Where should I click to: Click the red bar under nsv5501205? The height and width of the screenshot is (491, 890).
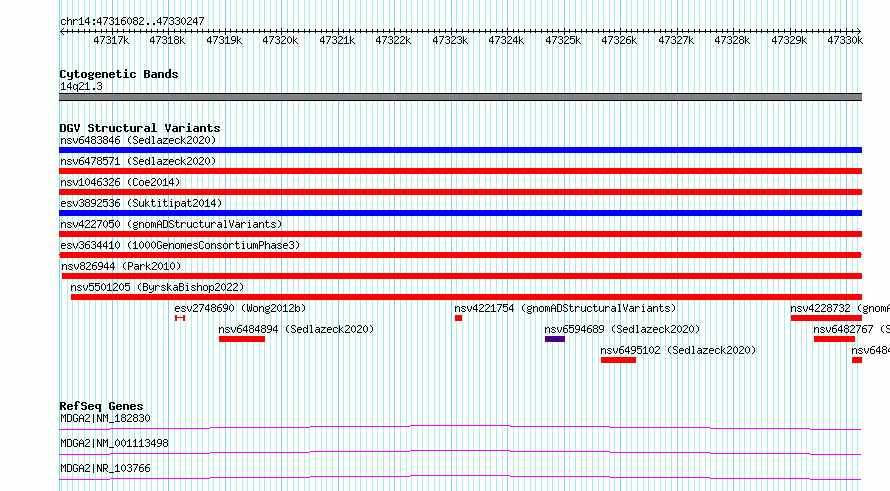pyautogui.click(x=467, y=297)
